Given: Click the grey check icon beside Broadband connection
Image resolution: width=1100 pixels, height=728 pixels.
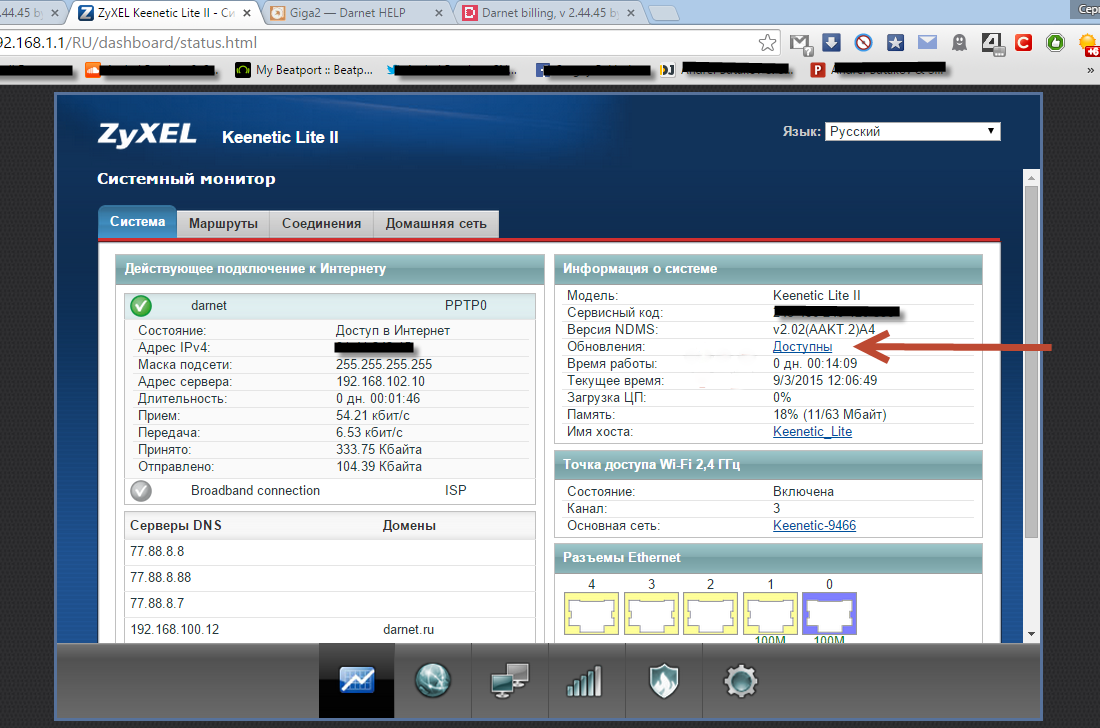Looking at the screenshot, I should [x=141, y=491].
